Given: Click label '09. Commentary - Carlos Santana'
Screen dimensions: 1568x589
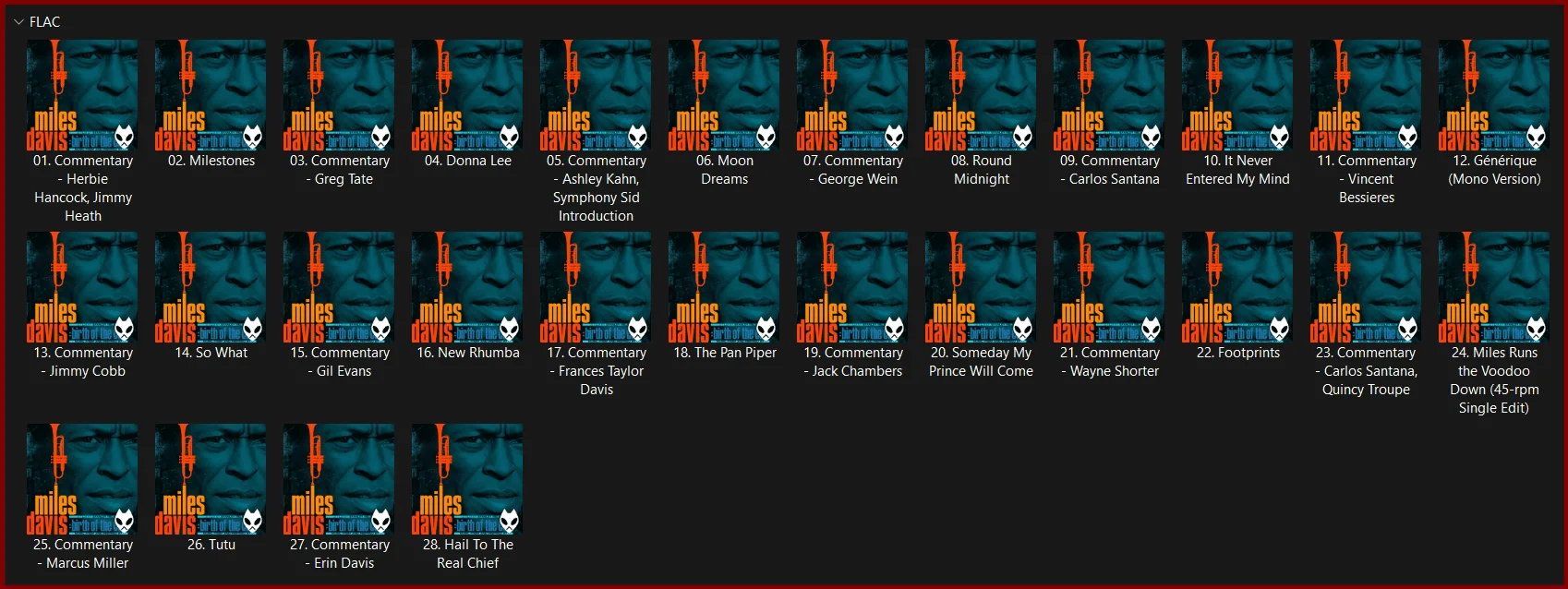Looking at the screenshot, I should [x=1110, y=170].
